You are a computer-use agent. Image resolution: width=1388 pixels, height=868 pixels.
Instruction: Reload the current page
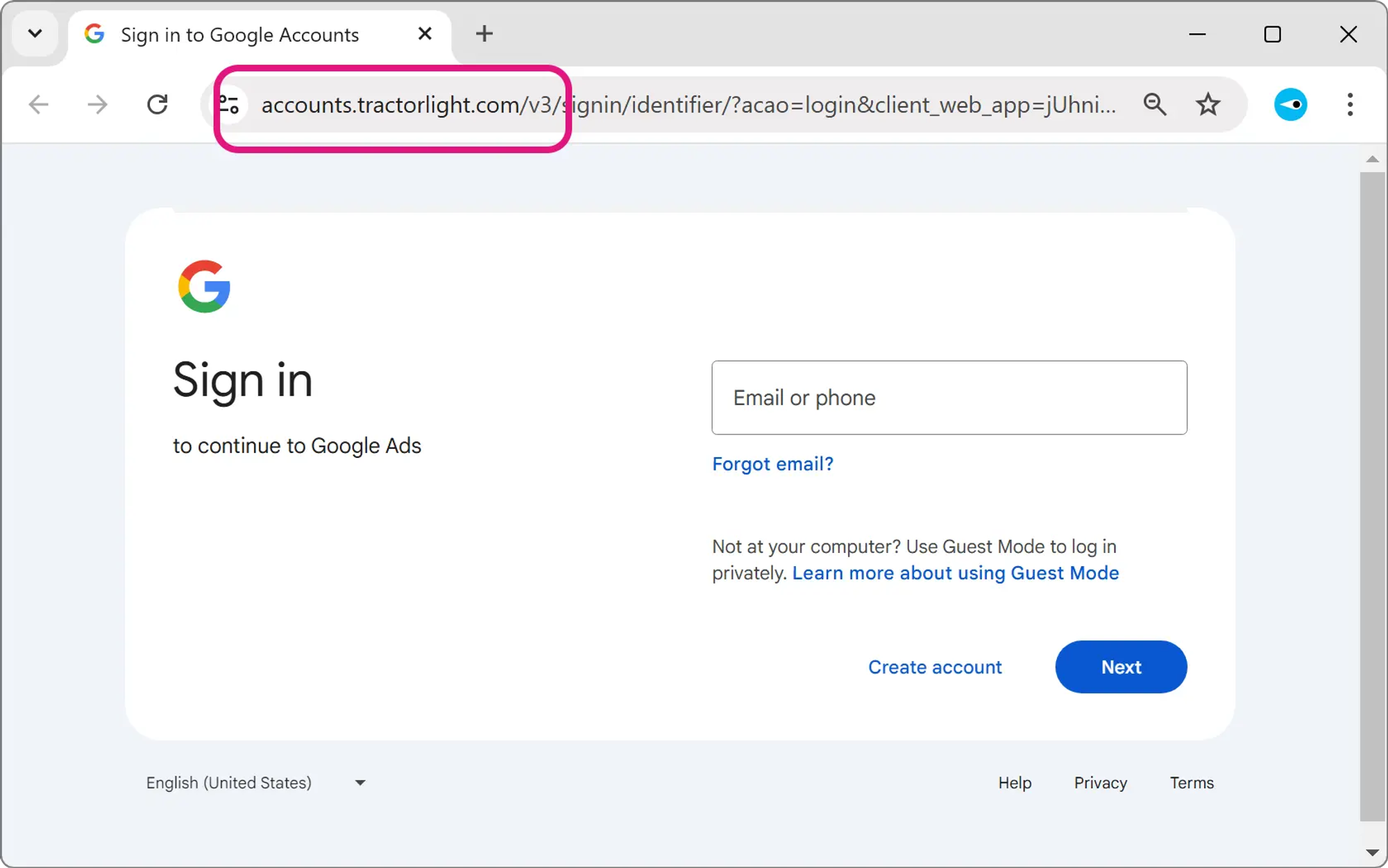(x=158, y=105)
